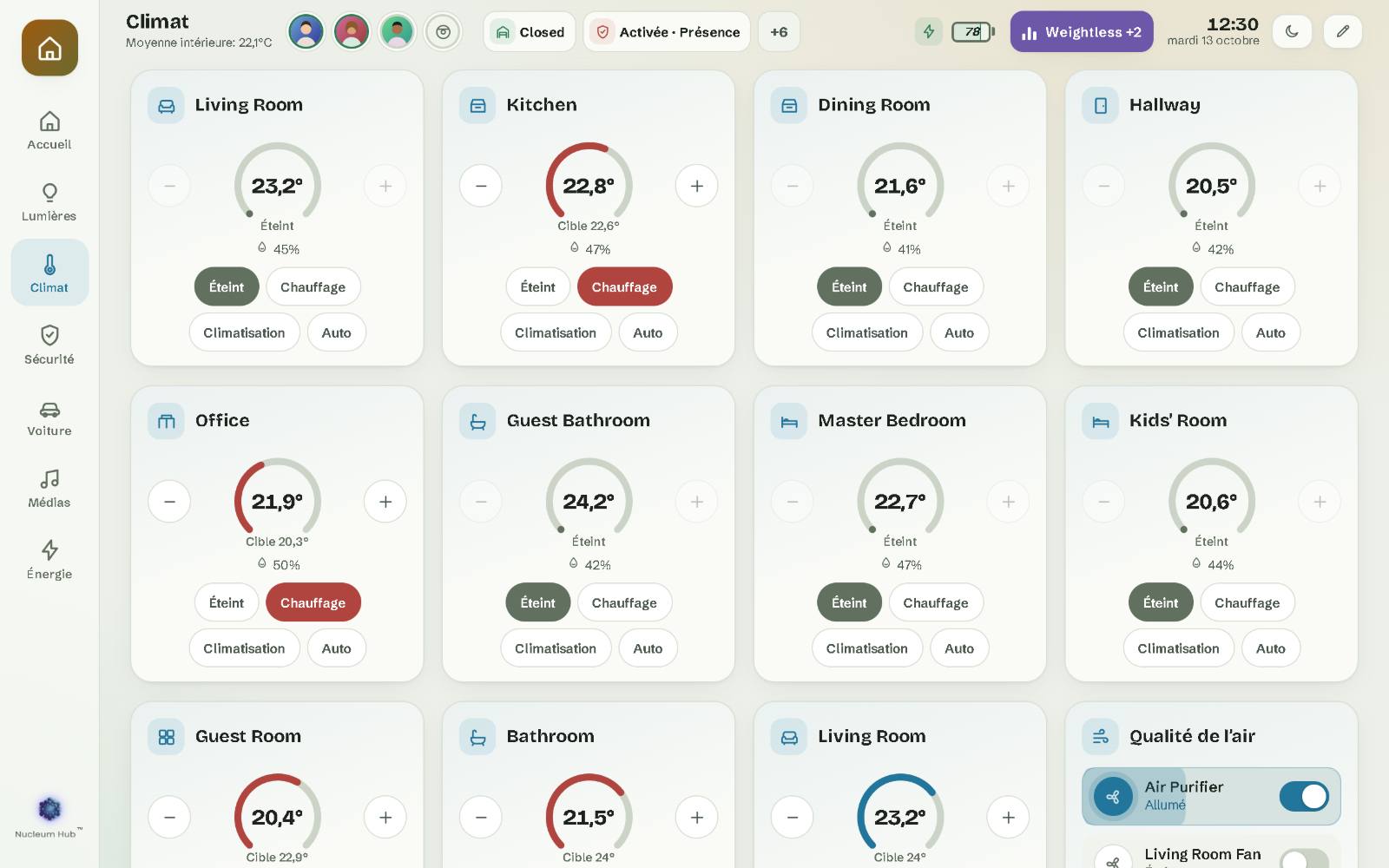Select the third user avatar
Screen dimensions: 1389x868
(x=397, y=32)
